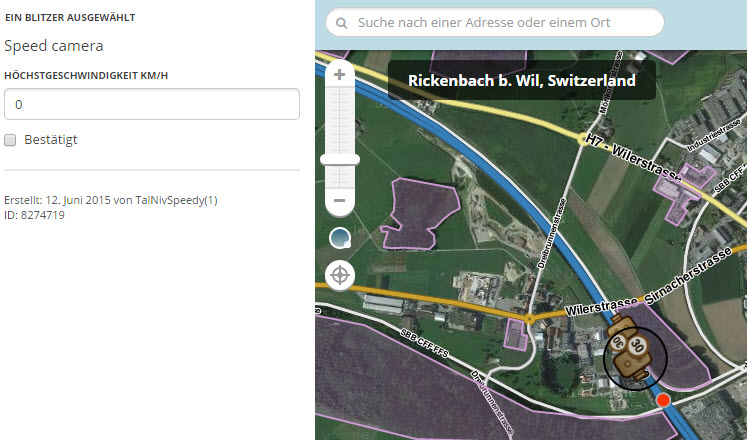Click the crosshair geolocation button
Viewport: 747px width, 440px height.
click(x=340, y=275)
